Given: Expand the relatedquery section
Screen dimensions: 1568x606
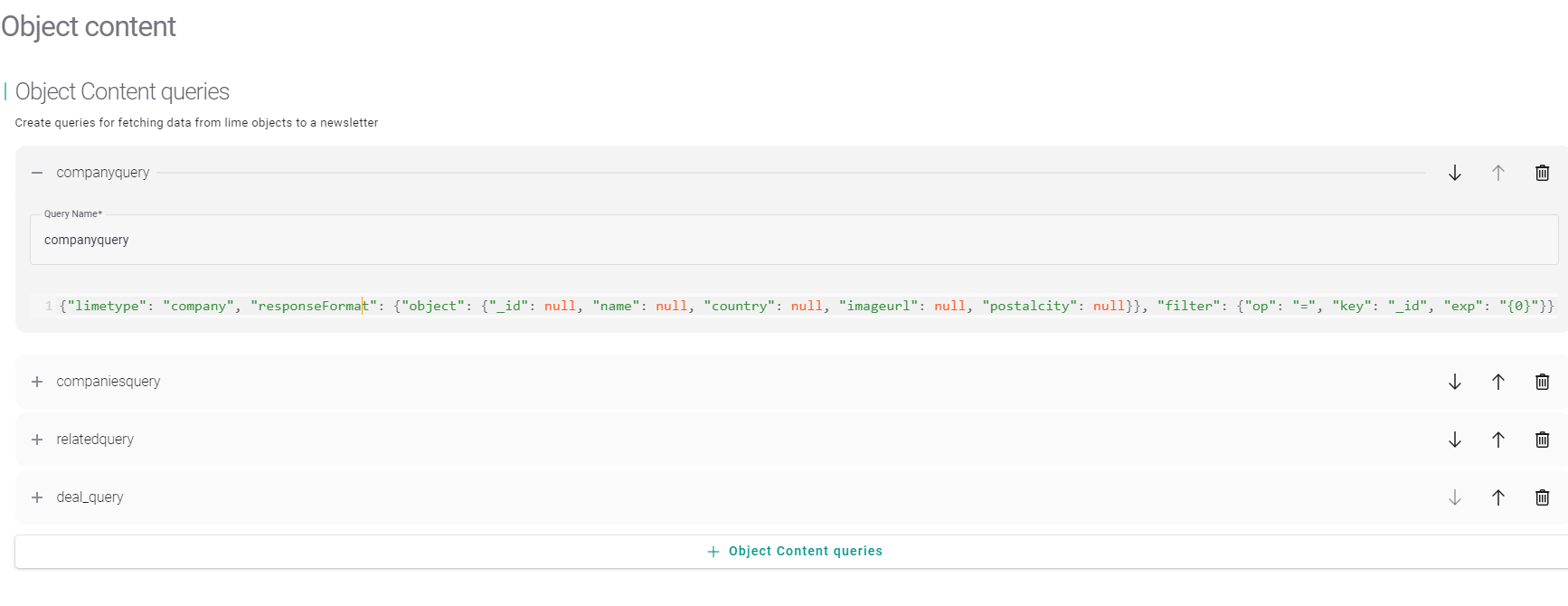Looking at the screenshot, I should click(37, 440).
